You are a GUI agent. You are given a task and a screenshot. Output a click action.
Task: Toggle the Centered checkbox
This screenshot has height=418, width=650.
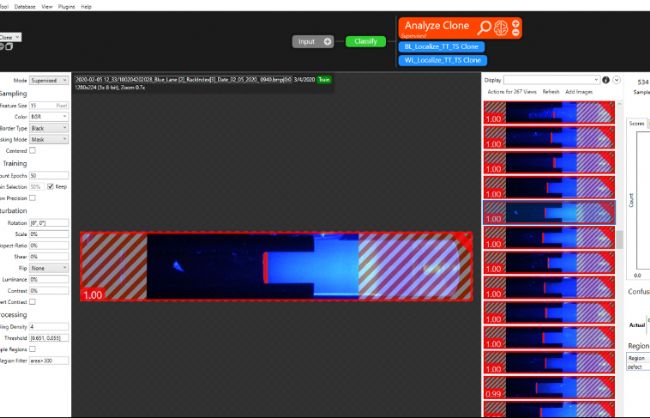pos(33,150)
